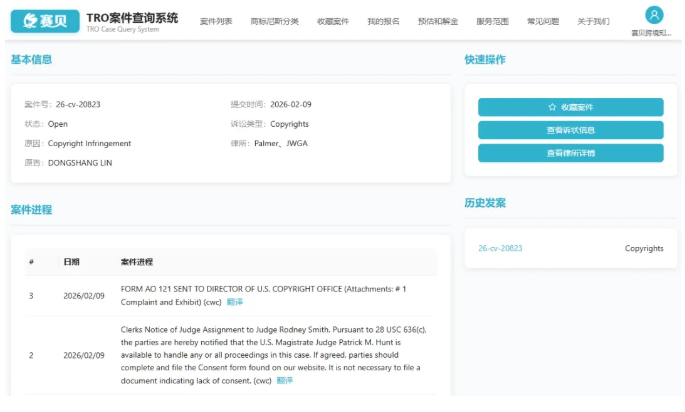Click the user avatar icon

(654, 14)
